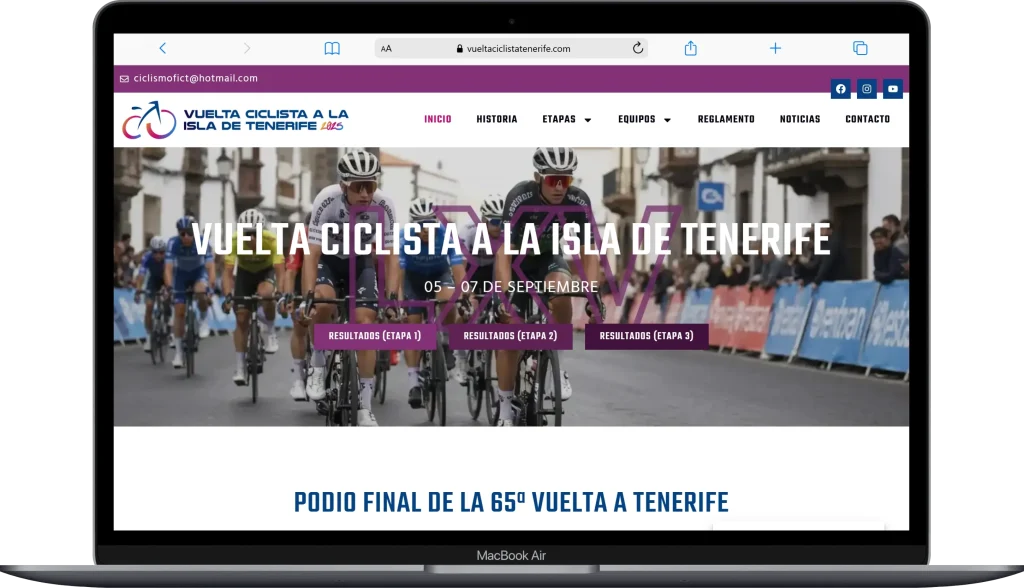1024x588 pixels.
Task: Open the Historia menu item
Action: pyautogui.click(x=497, y=119)
